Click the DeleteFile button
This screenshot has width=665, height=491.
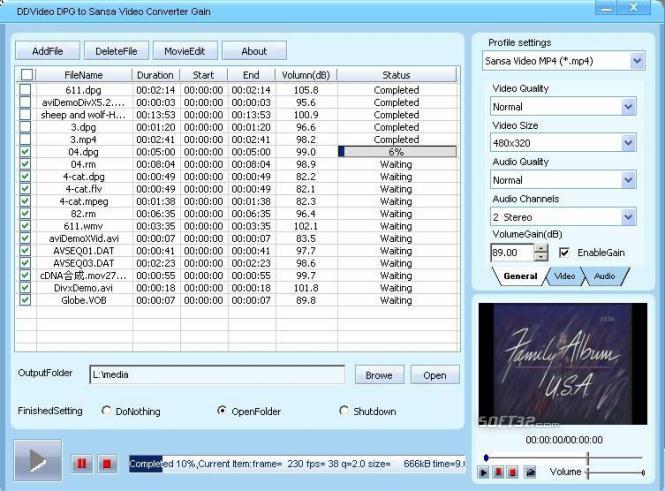(x=116, y=51)
